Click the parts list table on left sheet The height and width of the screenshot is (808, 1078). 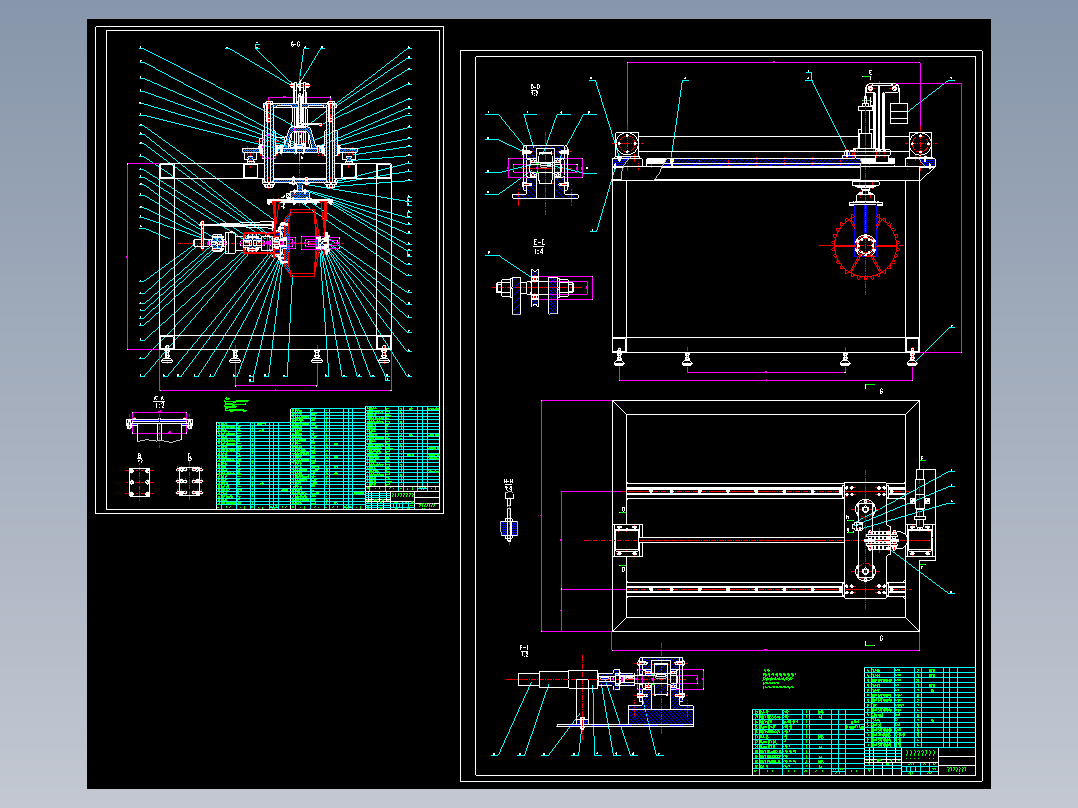[x=327, y=457]
